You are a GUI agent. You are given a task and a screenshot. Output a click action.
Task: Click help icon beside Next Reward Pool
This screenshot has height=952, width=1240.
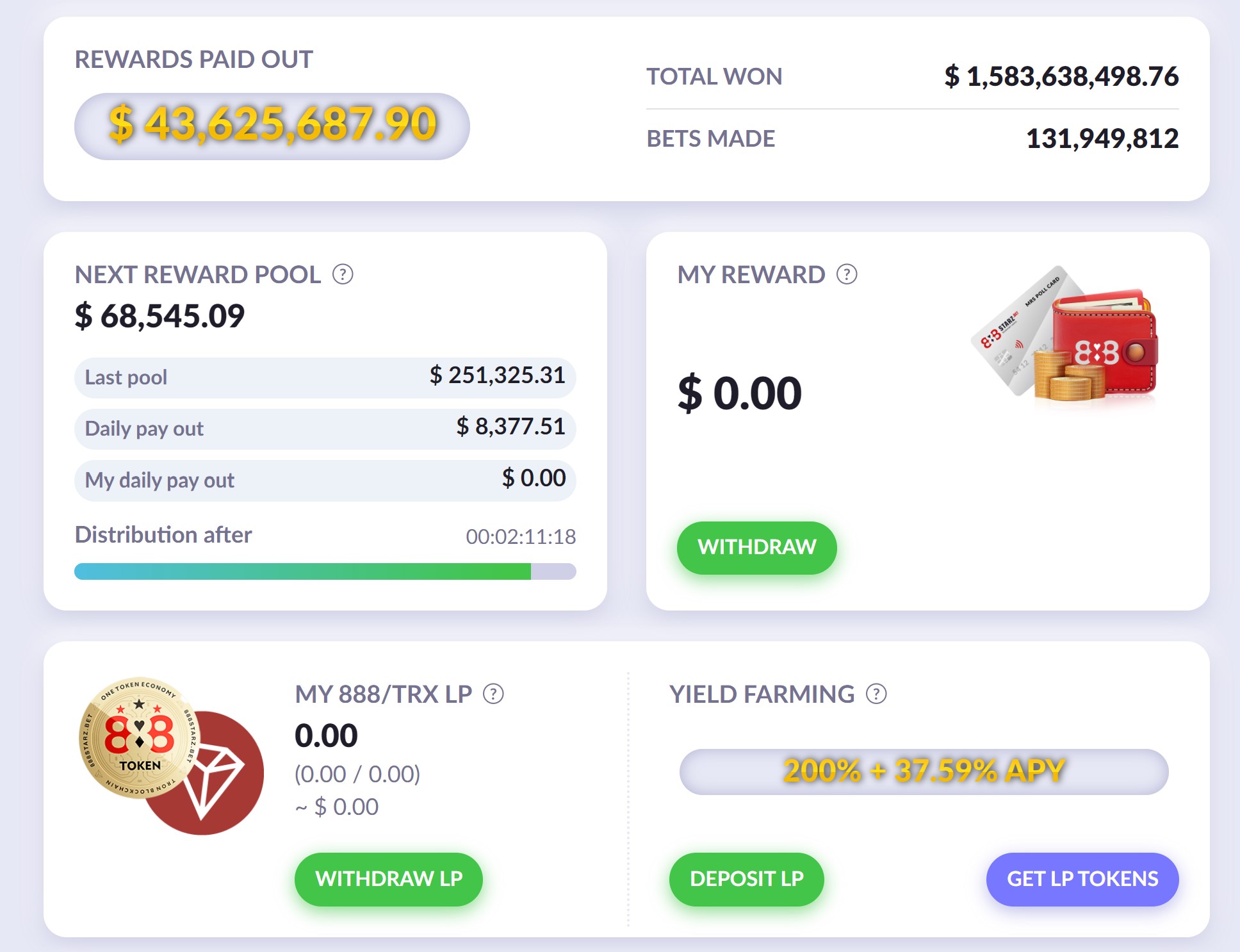(343, 275)
